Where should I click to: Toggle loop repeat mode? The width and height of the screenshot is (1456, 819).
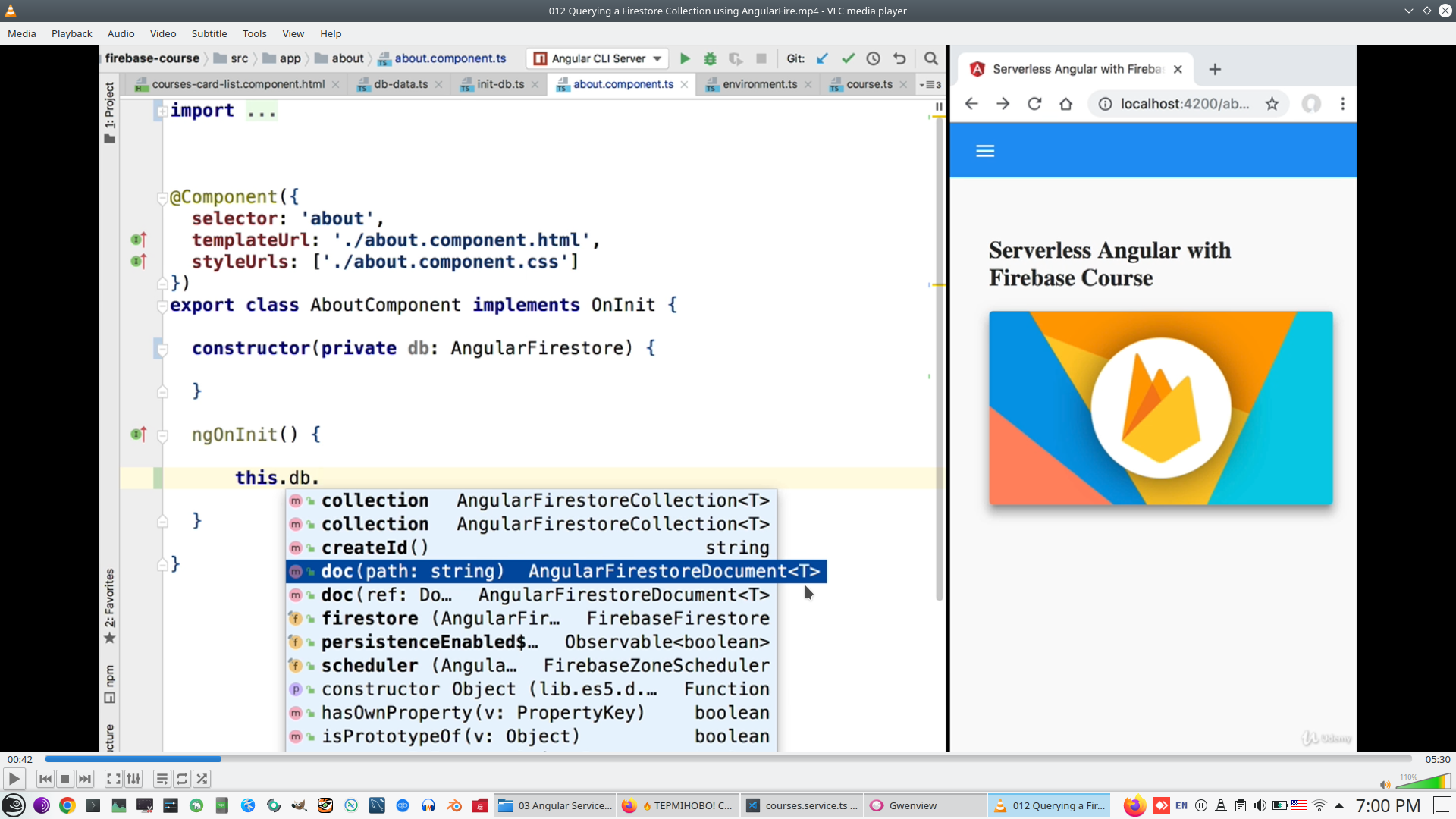pos(182,779)
